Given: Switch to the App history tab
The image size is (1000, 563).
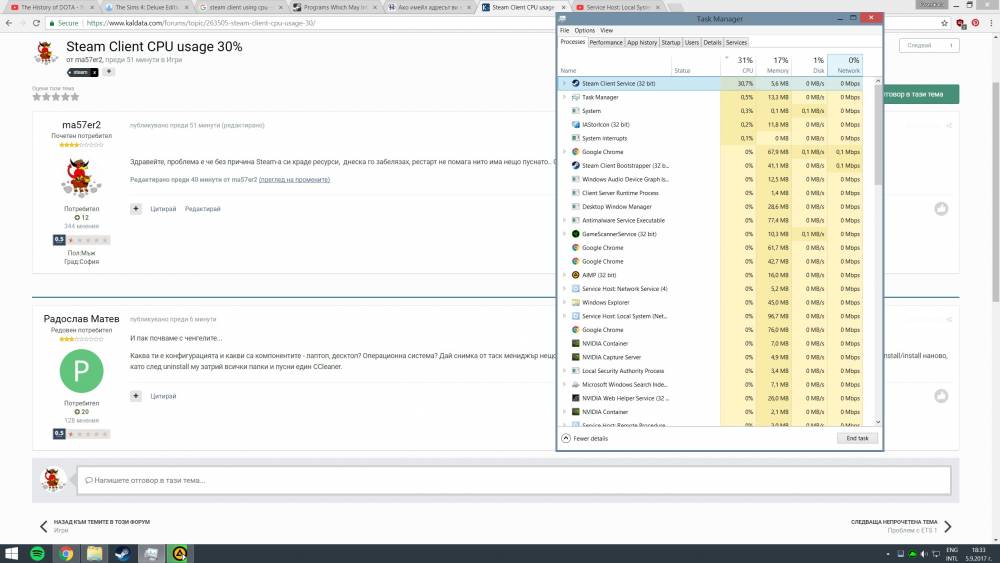Looking at the screenshot, I should click(642, 42).
